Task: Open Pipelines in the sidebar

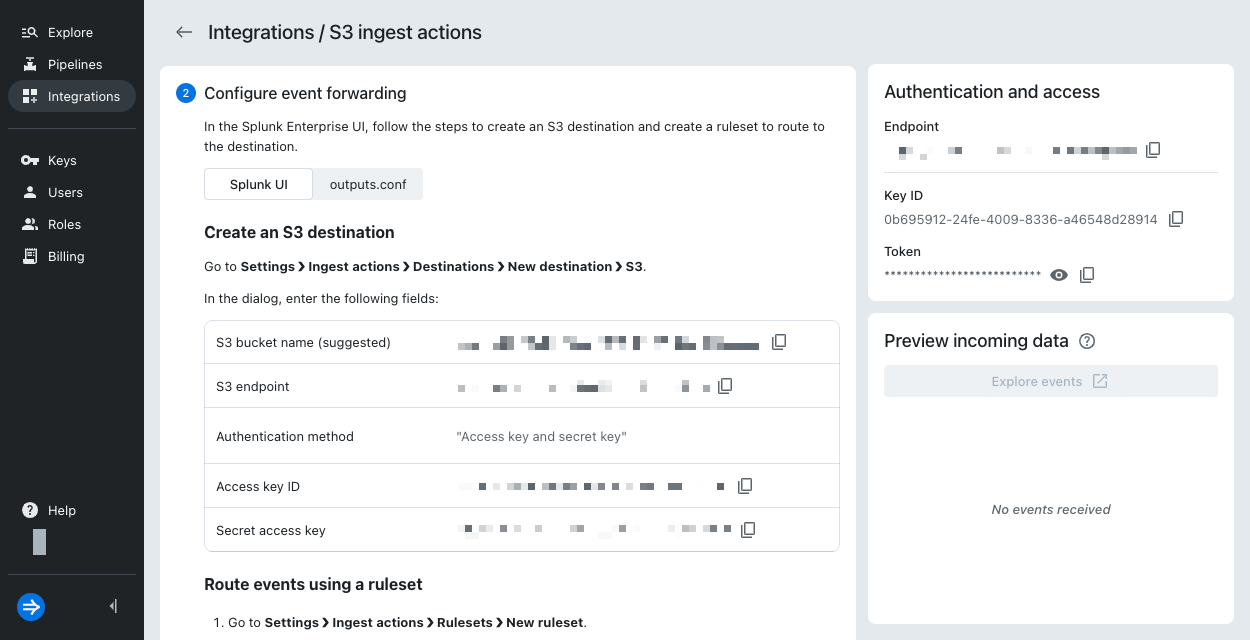Action: (x=72, y=64)
